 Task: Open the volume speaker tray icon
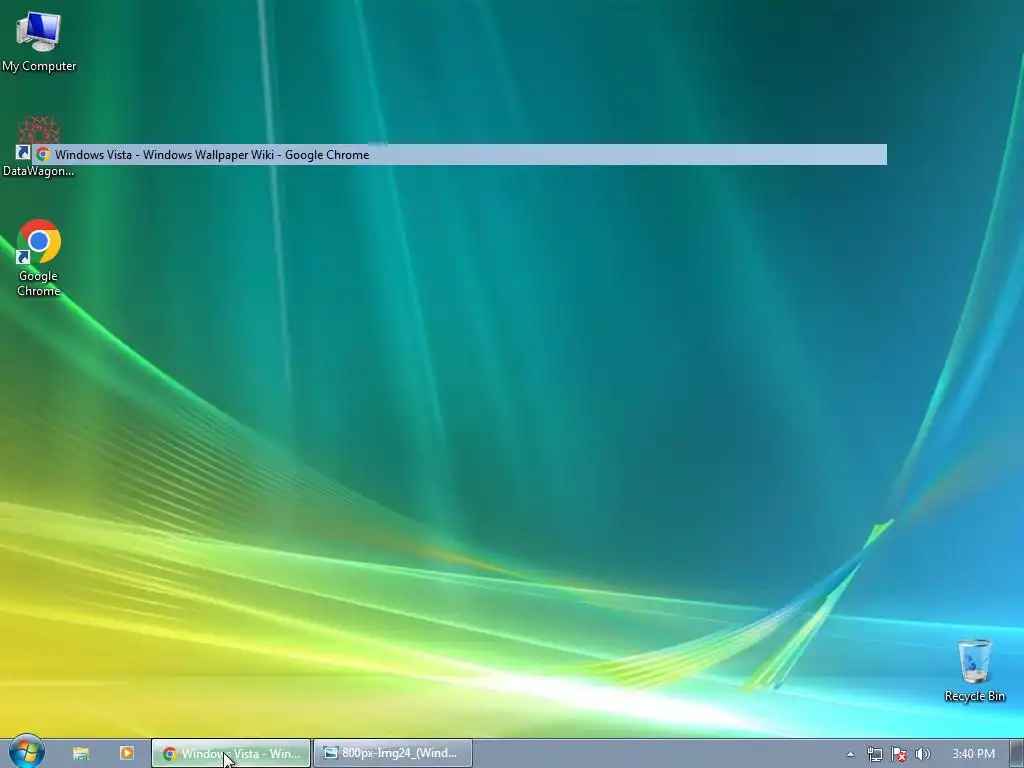click(923, 754)
